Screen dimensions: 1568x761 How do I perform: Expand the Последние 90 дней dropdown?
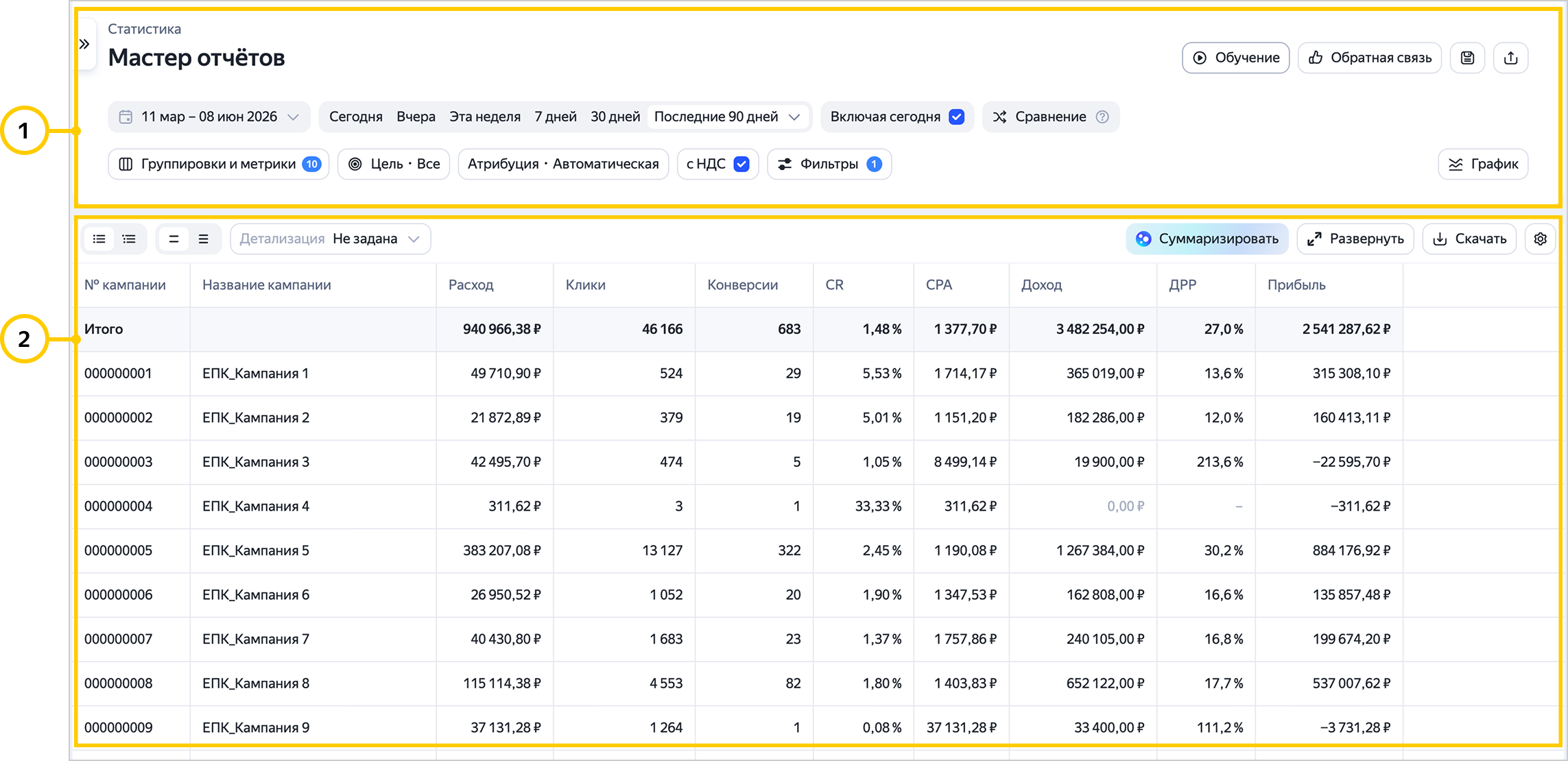pyautogui.click(x=728, y=117)
